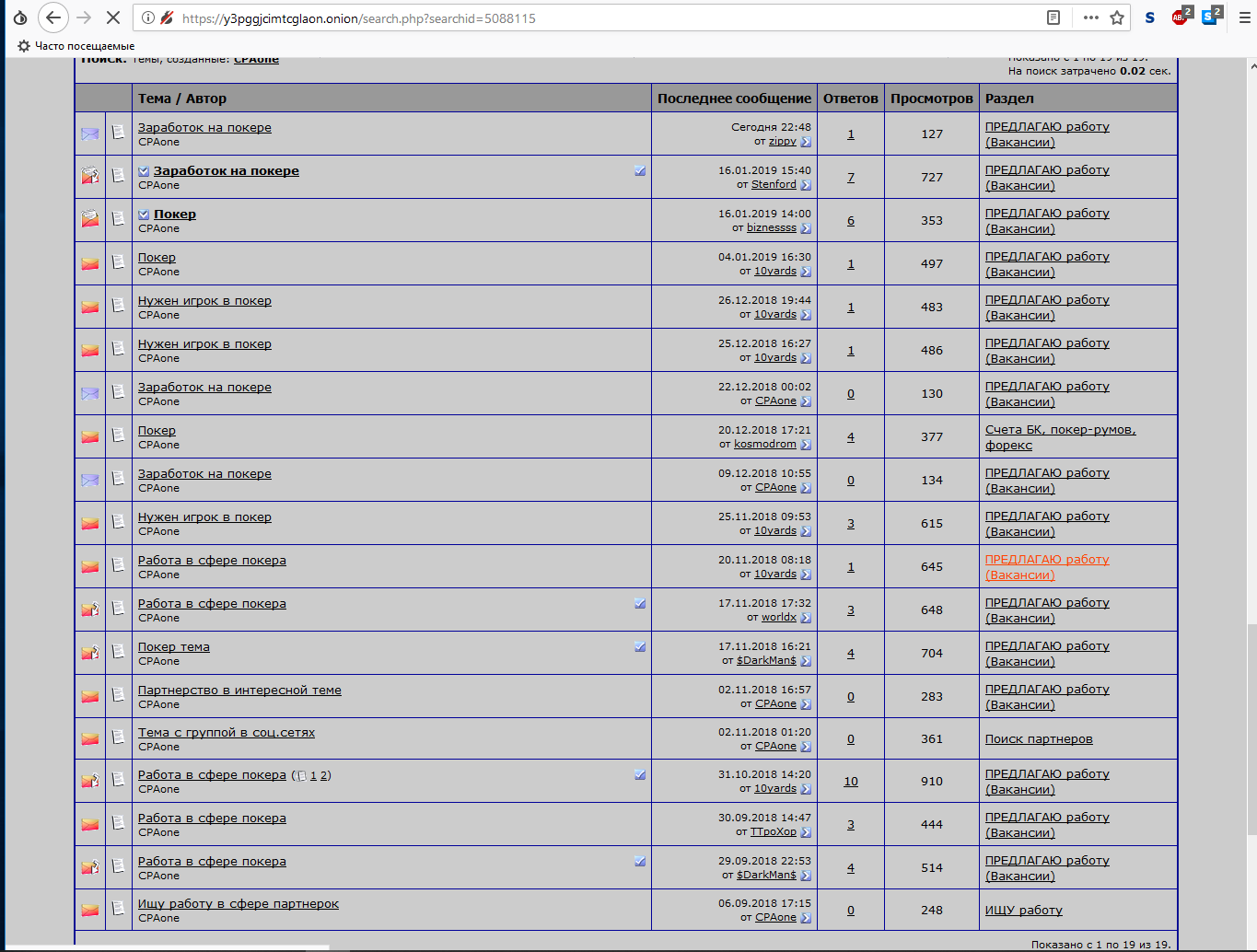Go to last post by TTpoXop arrow icon
Viewport: 1257px width, 952px height.
806,832
